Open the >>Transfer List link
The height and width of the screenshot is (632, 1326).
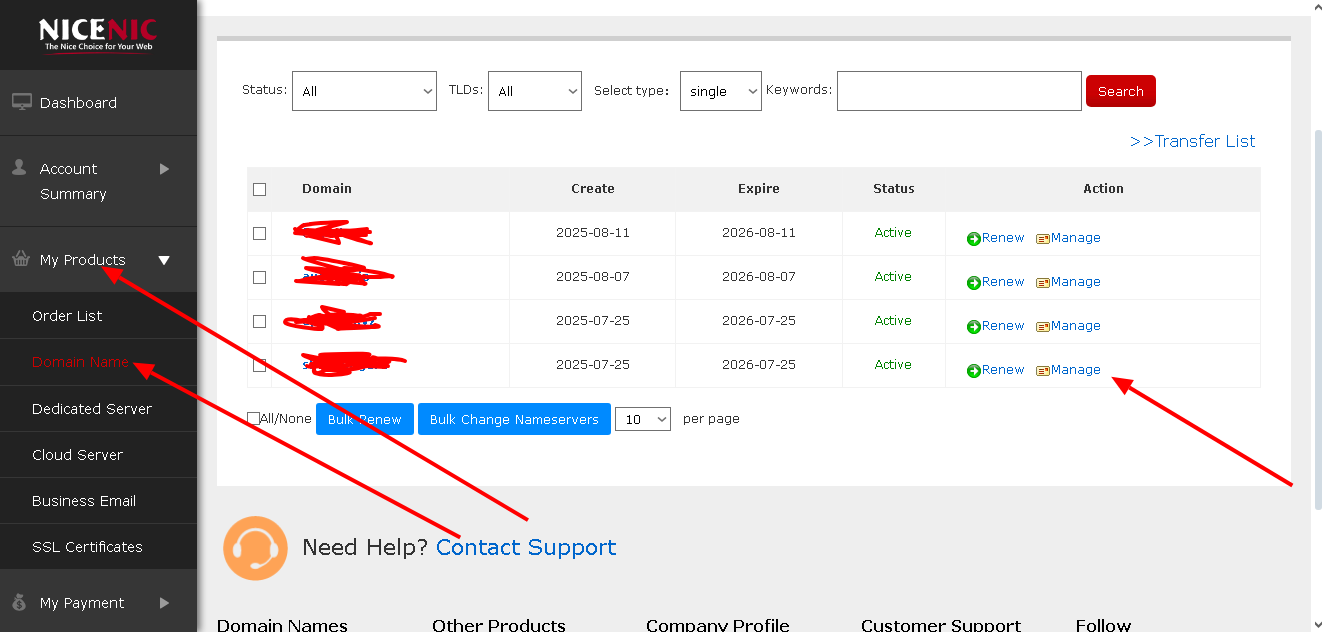click(x=1192, y=141)
